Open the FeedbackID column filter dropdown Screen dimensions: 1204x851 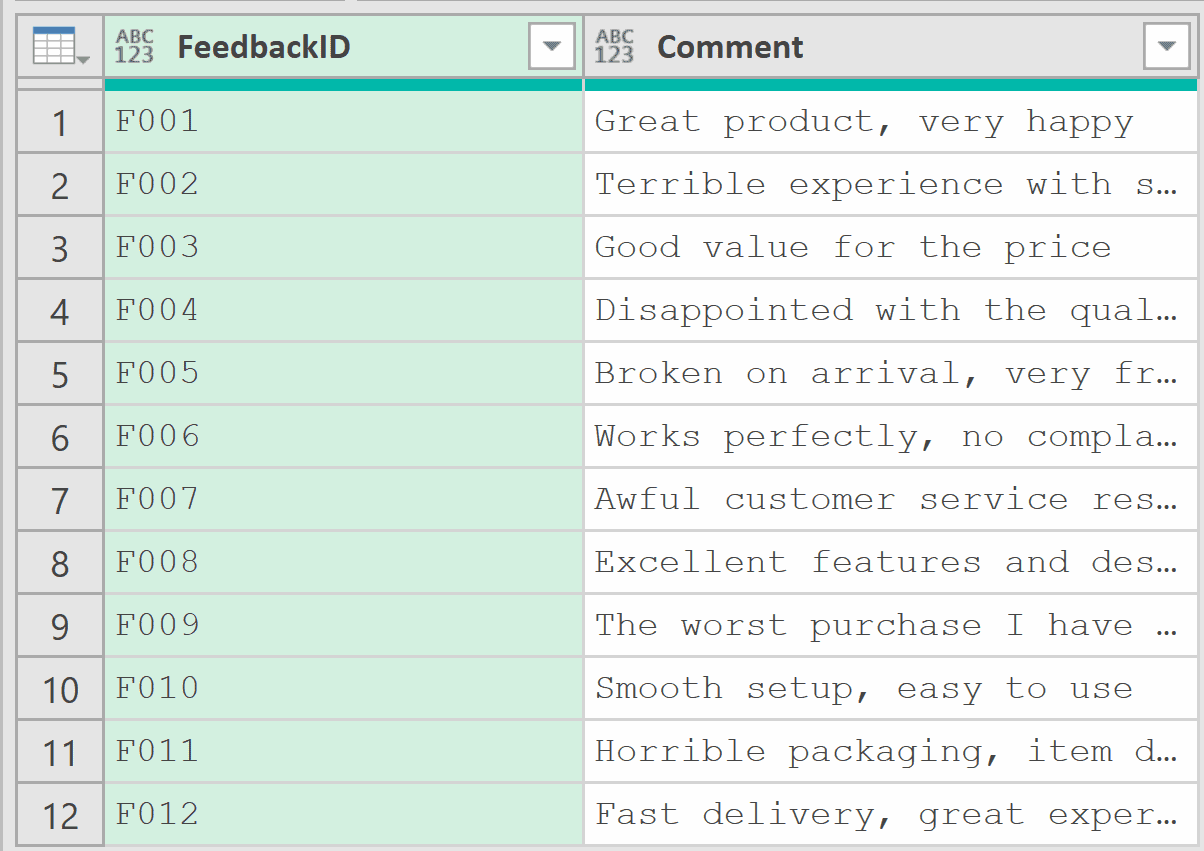pyautogui.click(x=551, y=47)
